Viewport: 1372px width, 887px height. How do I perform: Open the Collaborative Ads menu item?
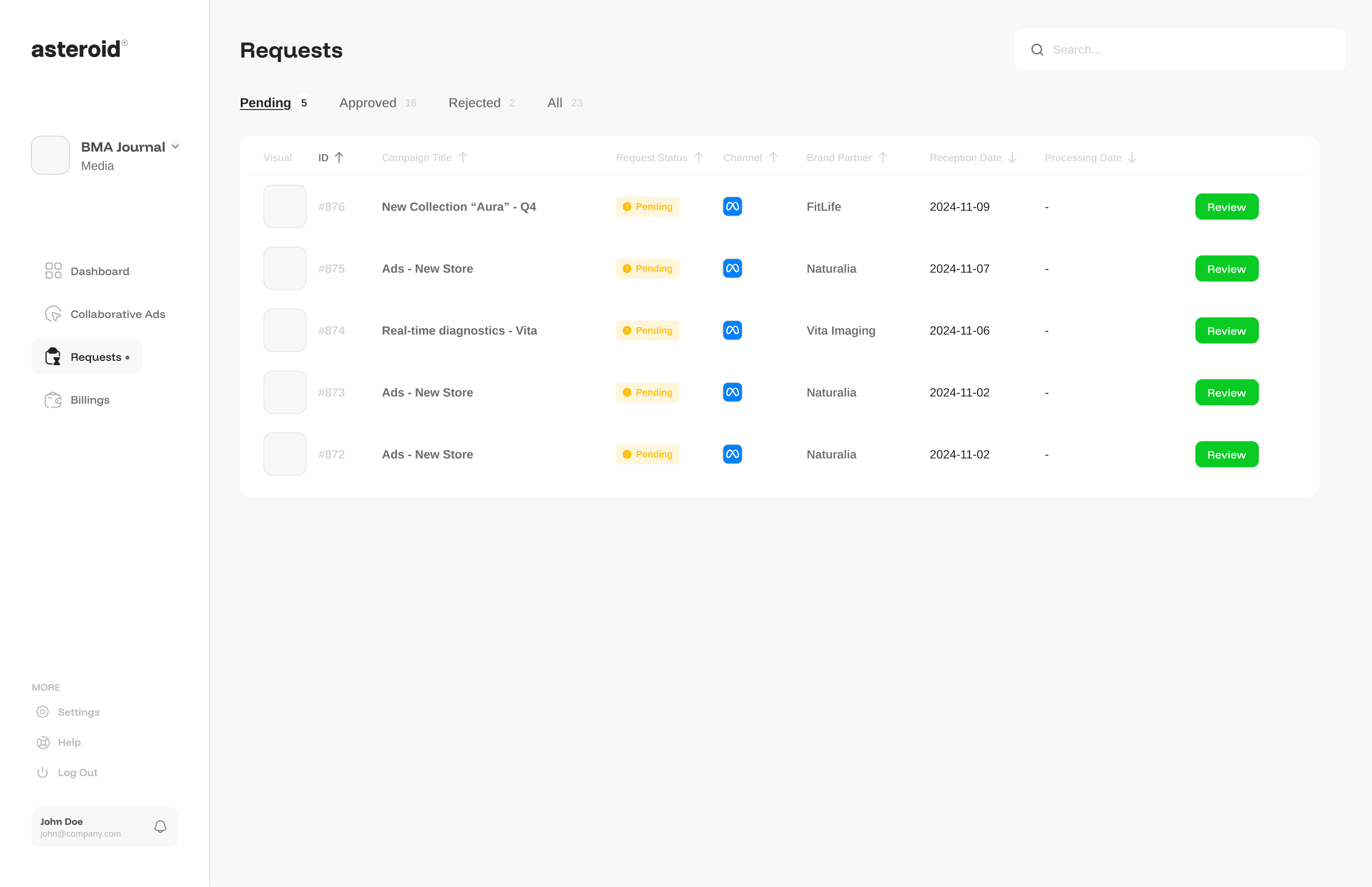[x=105, y=314]
